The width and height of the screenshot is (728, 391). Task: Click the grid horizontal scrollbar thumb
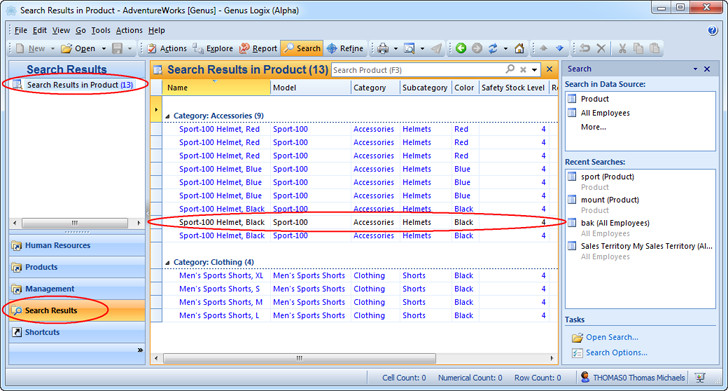(x=299, y=358)
